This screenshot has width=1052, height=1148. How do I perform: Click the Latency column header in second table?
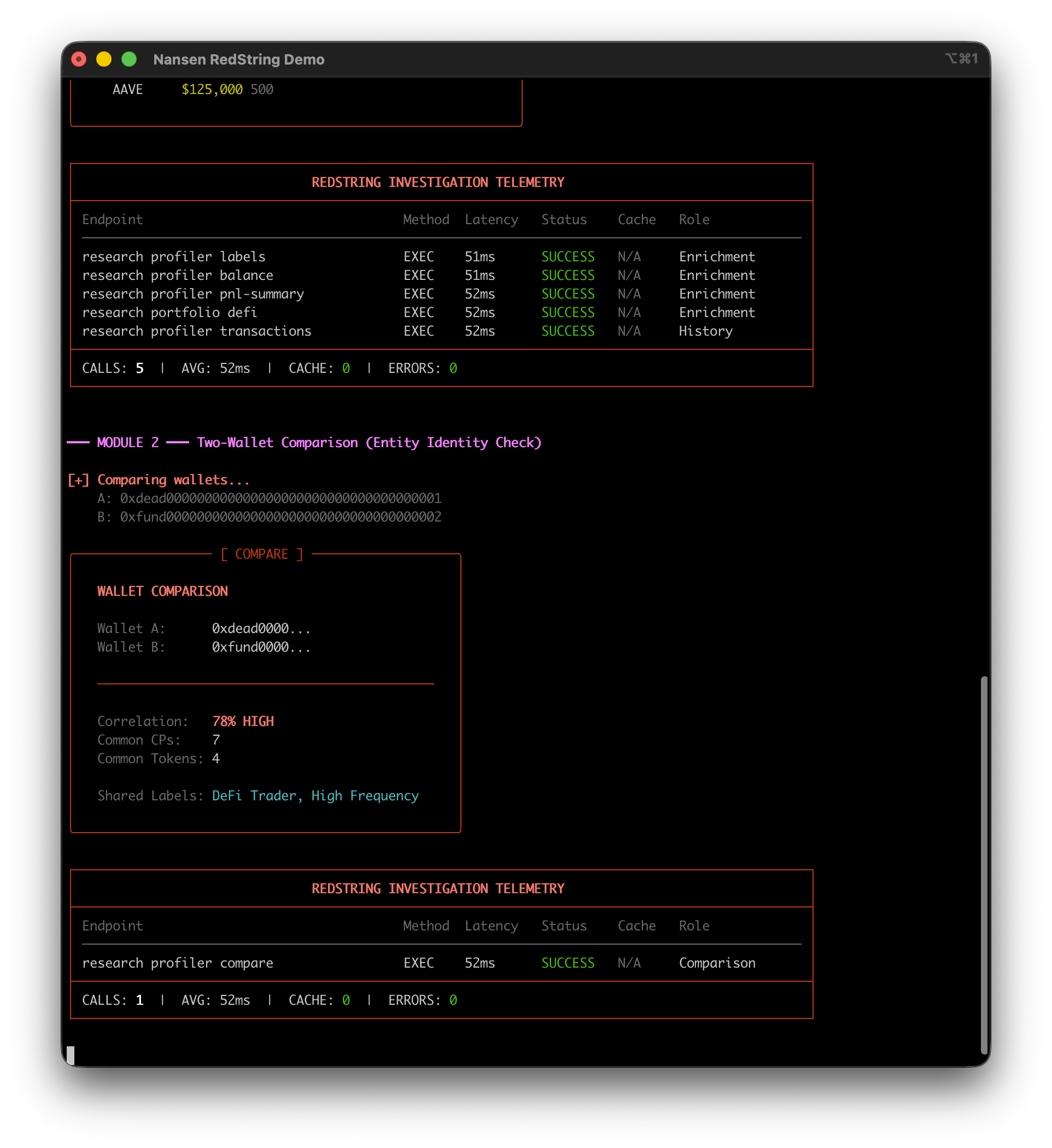(492, 926)
